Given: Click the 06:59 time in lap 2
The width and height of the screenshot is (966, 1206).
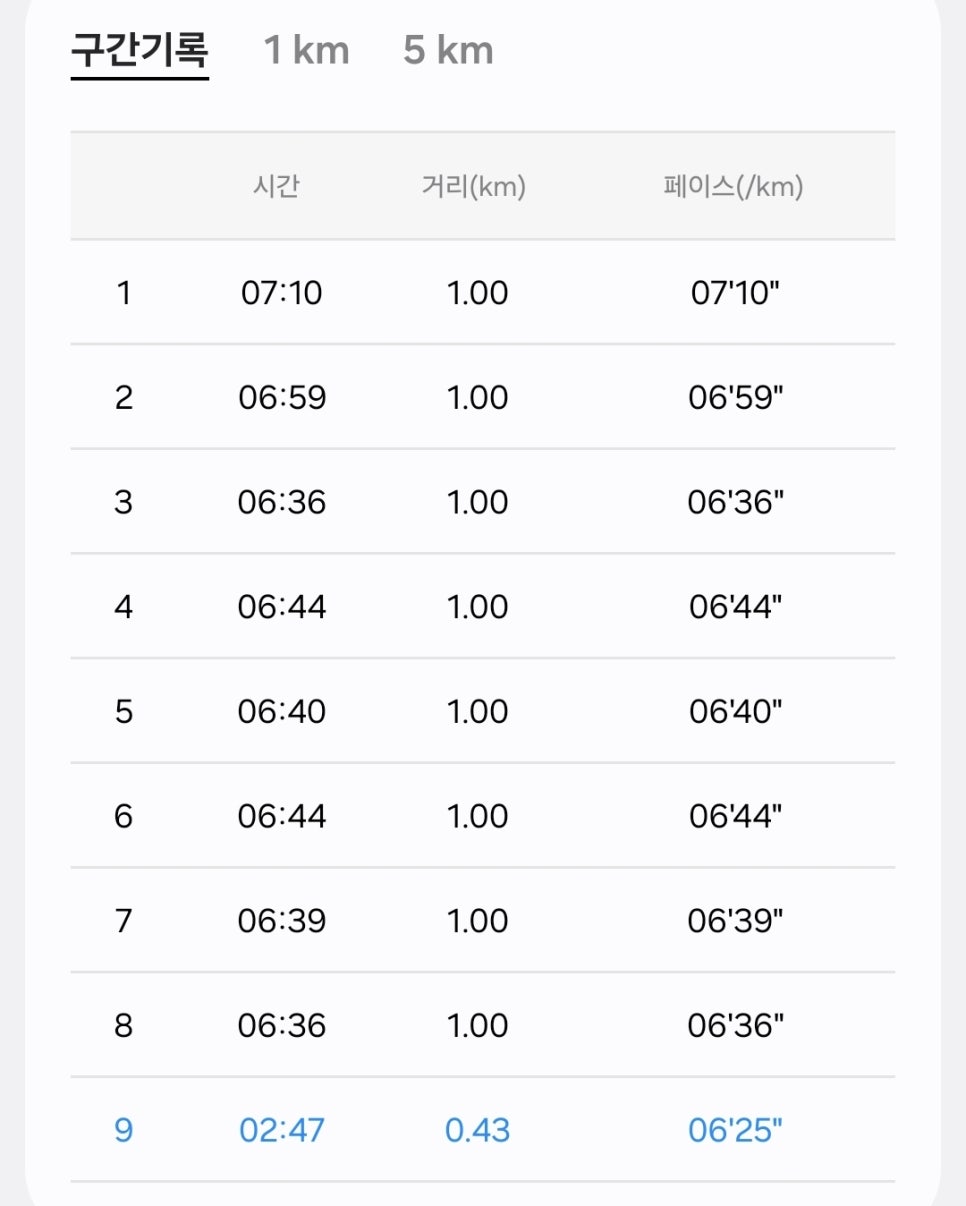Looking at the screenshot, I should click(x=282, y=398).
